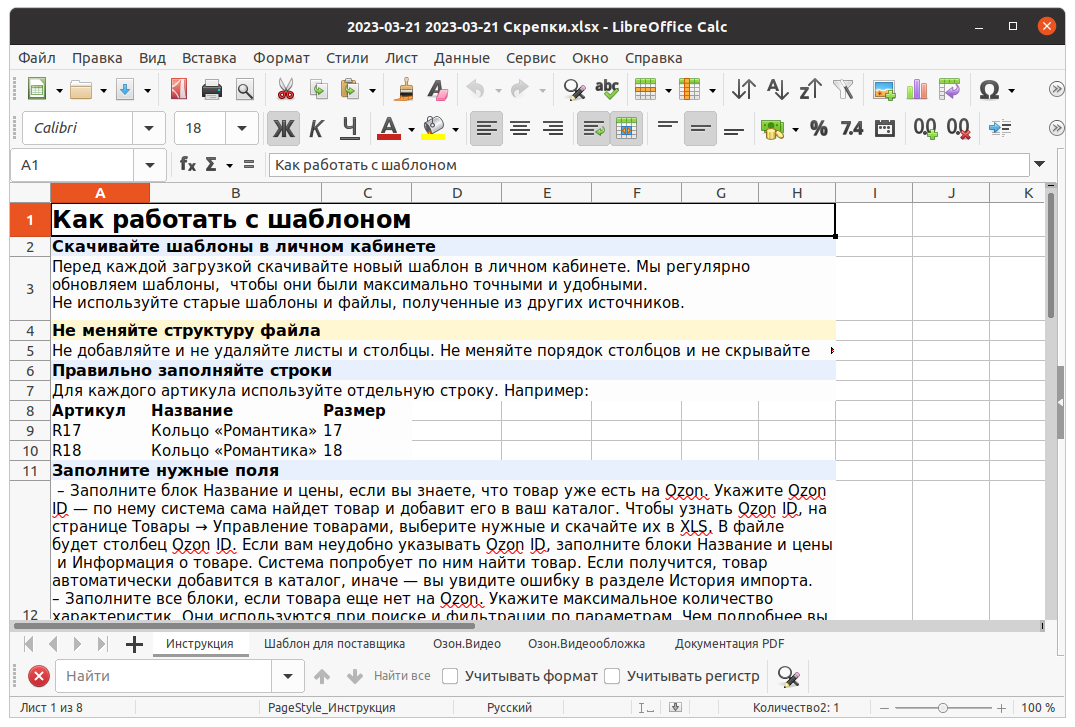Click Find Next down arrow
Viewport: 1075px width, 727px height.
coord(355,676)
